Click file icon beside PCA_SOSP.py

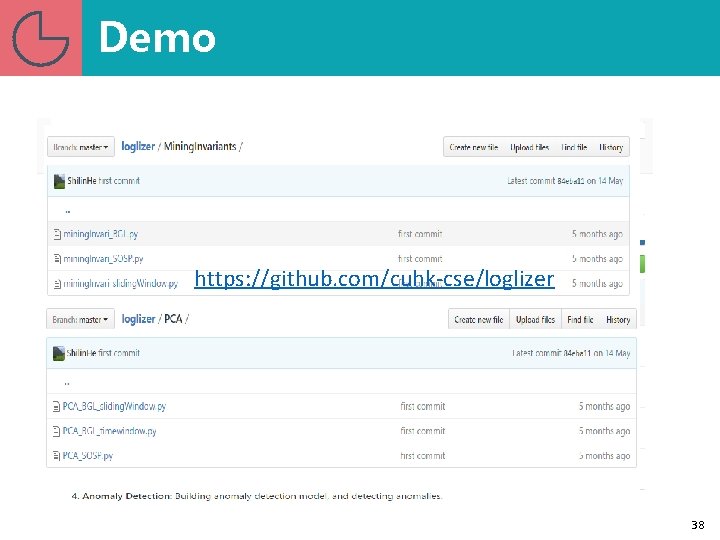point(56,456)
